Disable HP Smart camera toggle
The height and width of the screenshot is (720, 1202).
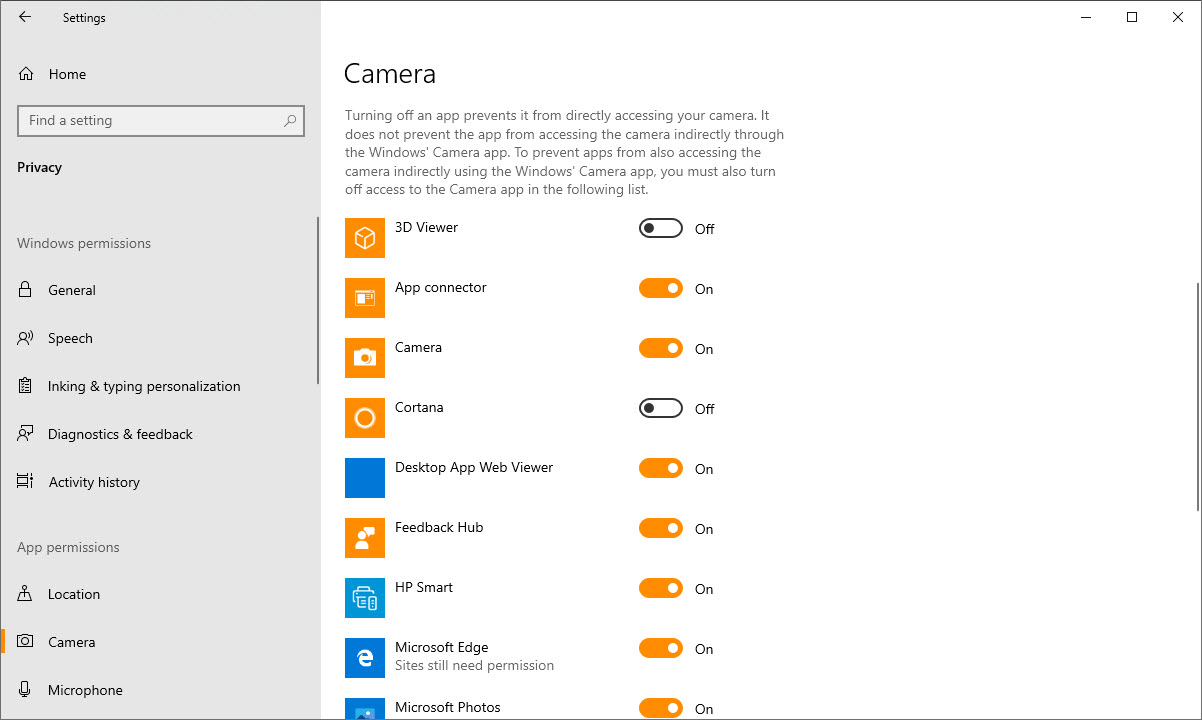click(x=661, y=589)
